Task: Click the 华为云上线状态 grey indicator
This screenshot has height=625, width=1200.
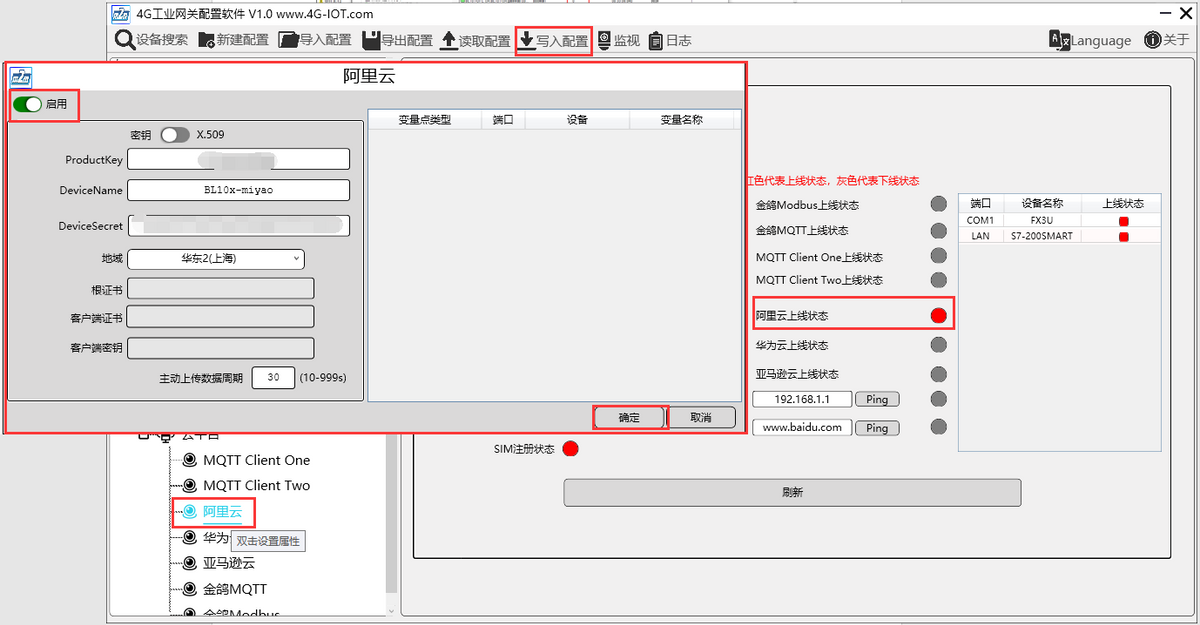Action: click(x=938, y=345)
